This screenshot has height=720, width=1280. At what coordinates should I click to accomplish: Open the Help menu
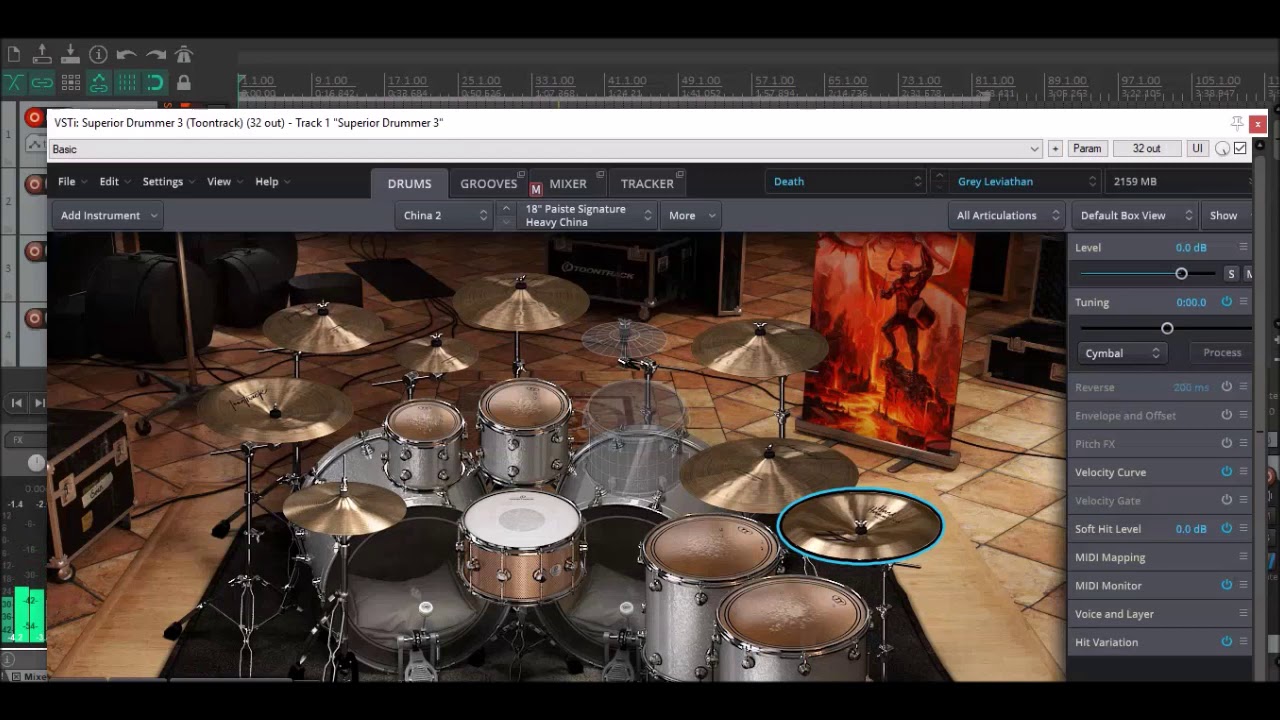pos(272,182)
